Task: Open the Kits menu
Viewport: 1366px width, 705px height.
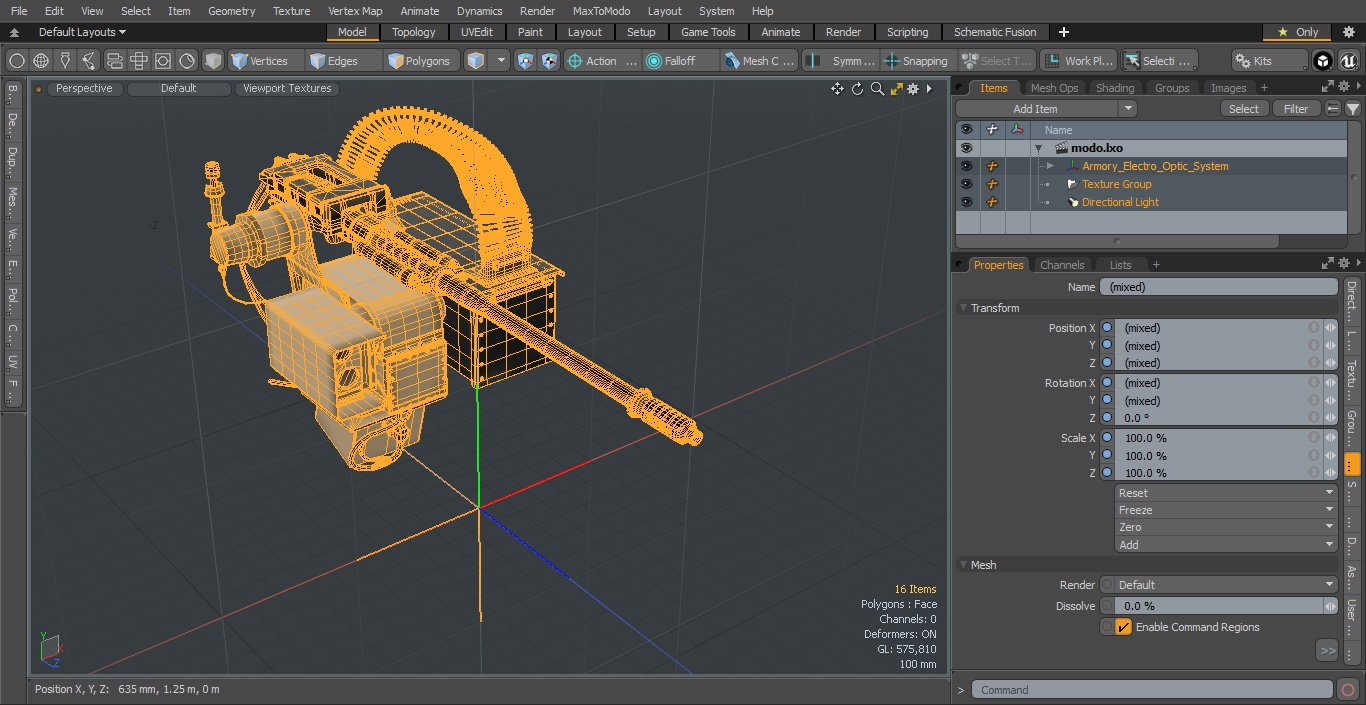Action: pos(1269,61)
